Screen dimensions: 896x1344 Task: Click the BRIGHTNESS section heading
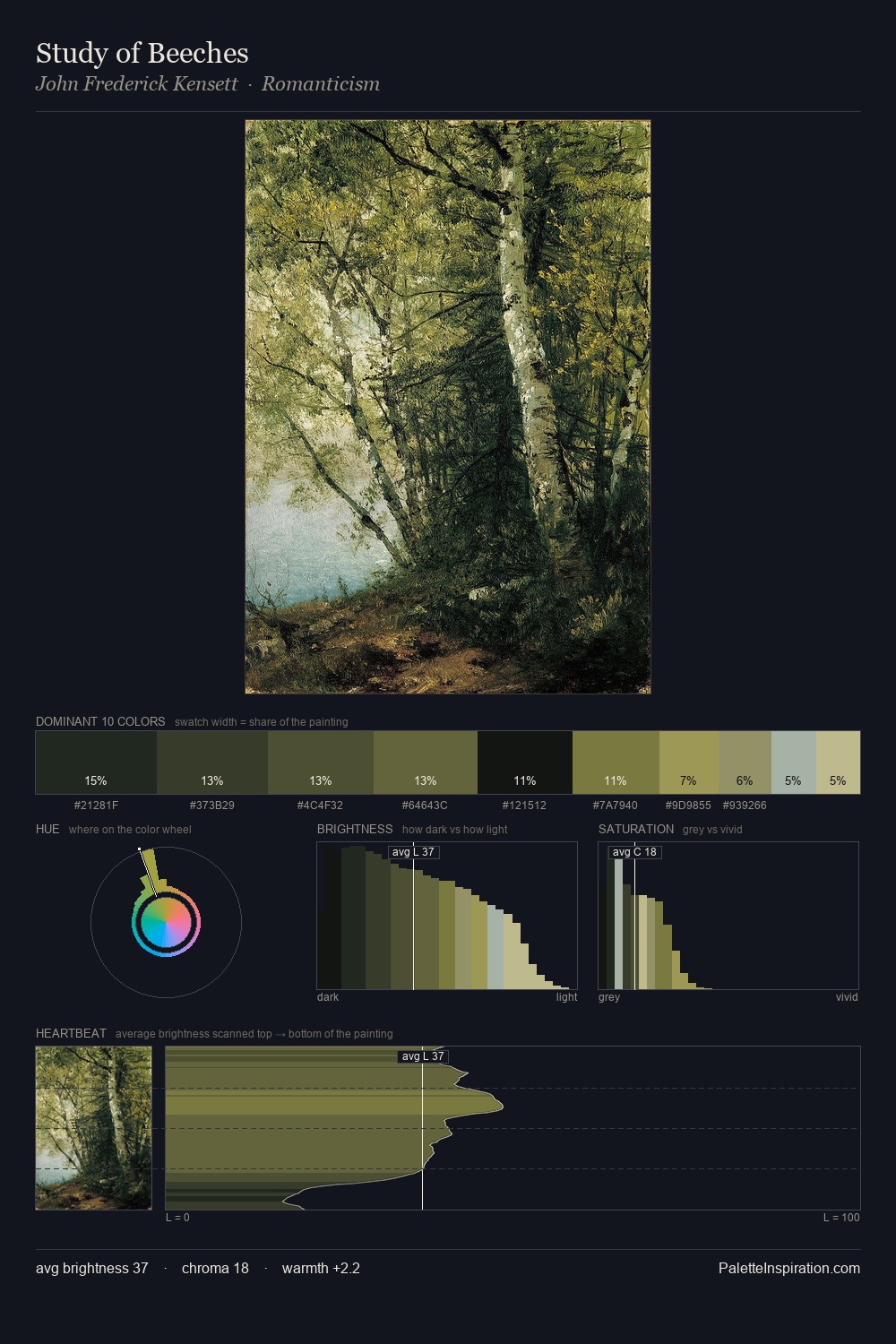coord(355,829)
